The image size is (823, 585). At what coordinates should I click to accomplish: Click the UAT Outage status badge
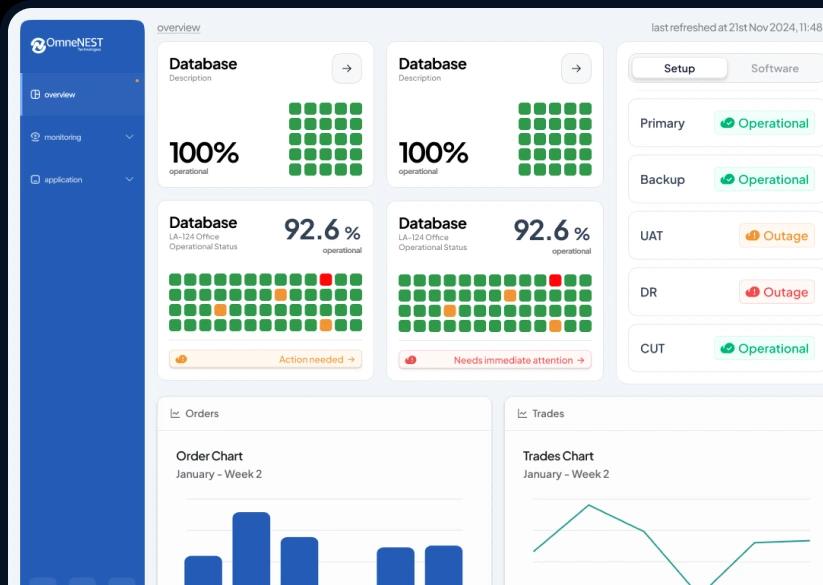(x=776, y=236)
